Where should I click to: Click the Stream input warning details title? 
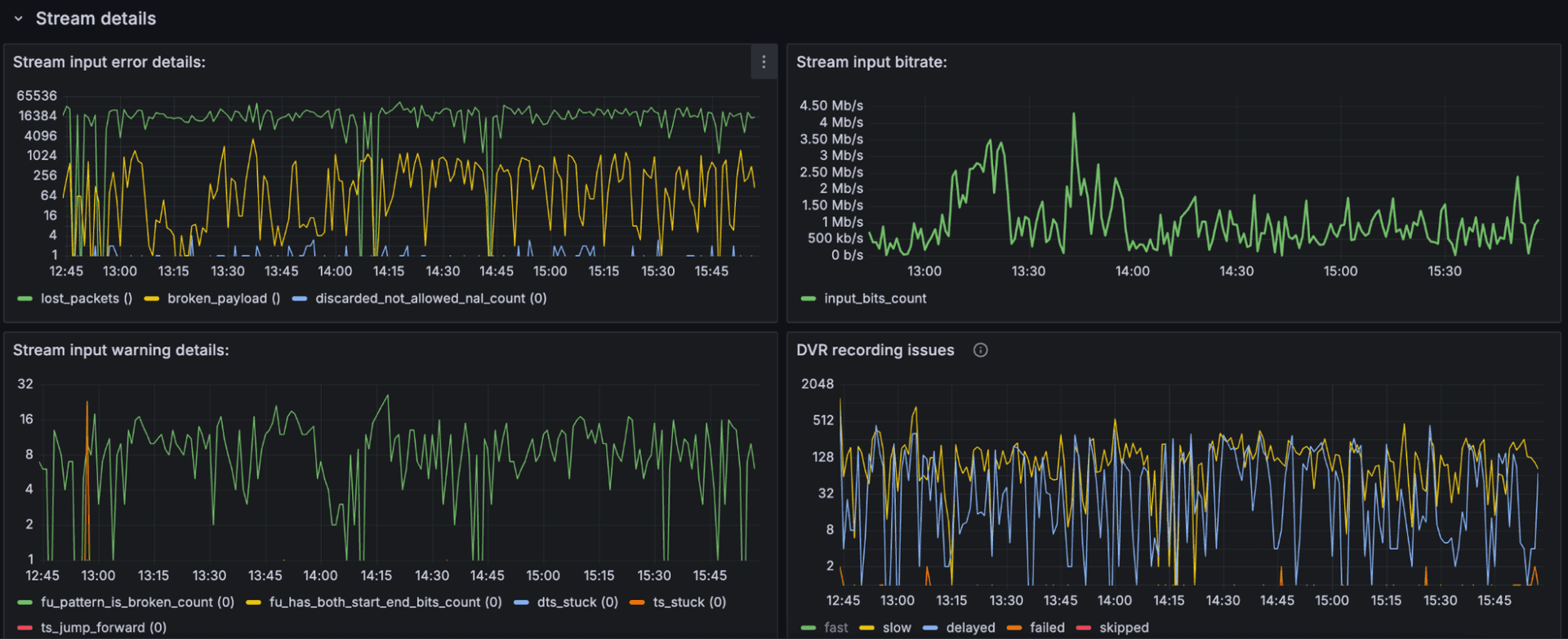121,350
